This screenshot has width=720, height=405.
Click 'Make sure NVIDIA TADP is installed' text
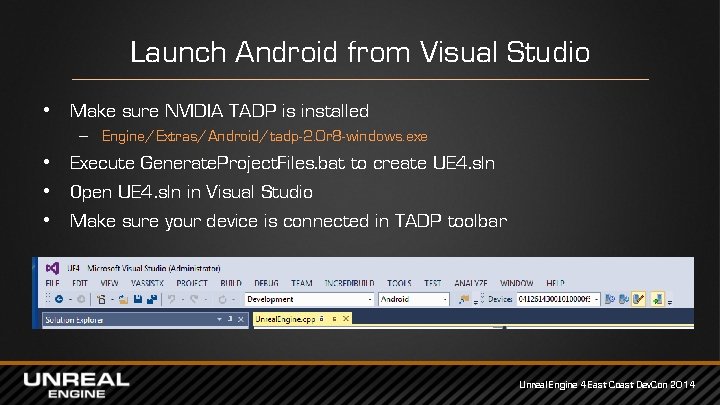click(219, 111)
